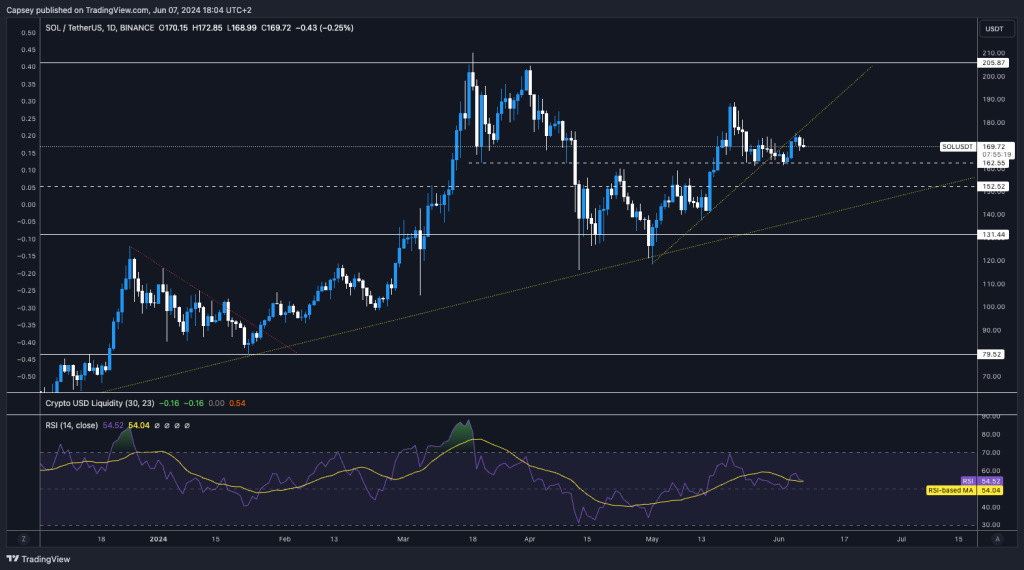Click the 100.00 price axis tick

click(994, 307)
